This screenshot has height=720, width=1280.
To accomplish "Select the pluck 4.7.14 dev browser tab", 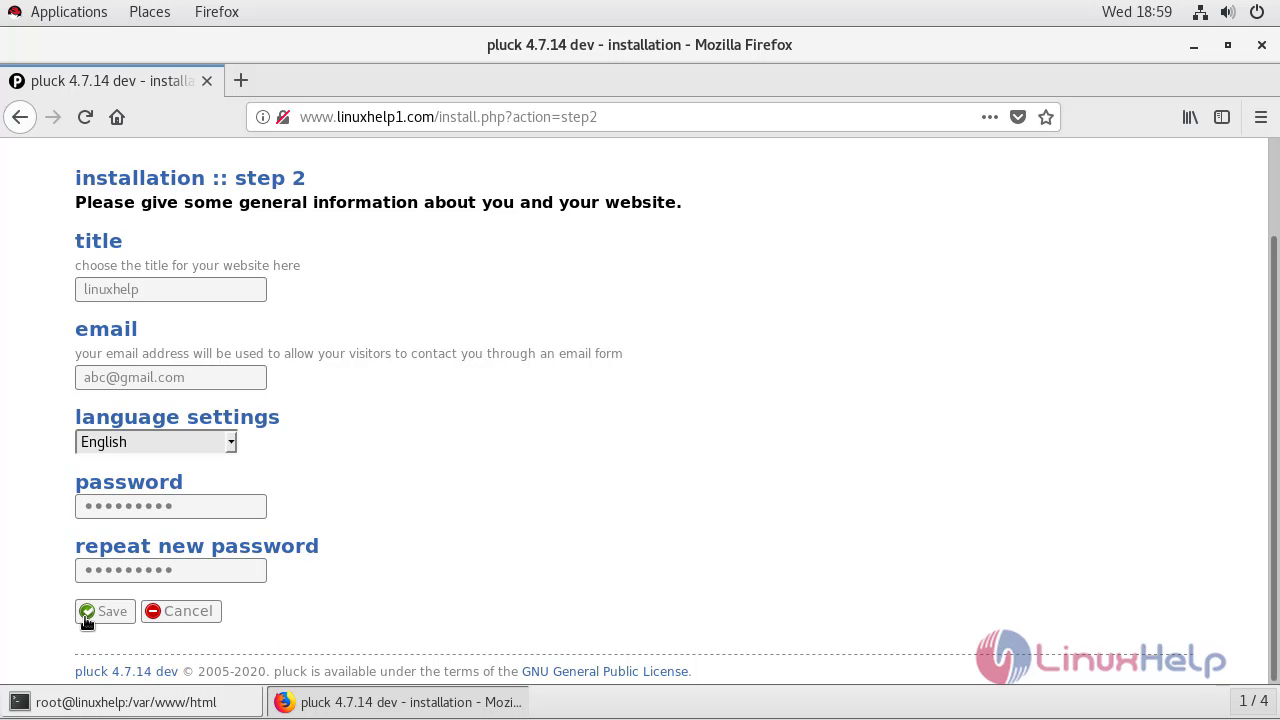I will [110, 81].
